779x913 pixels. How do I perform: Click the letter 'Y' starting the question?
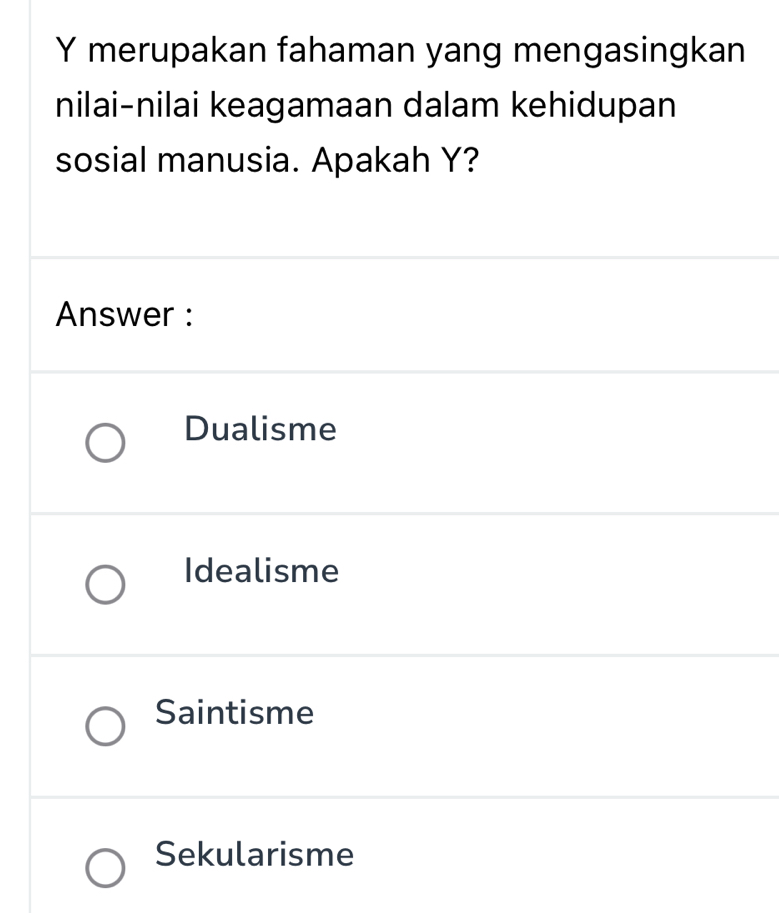[67, 48]
